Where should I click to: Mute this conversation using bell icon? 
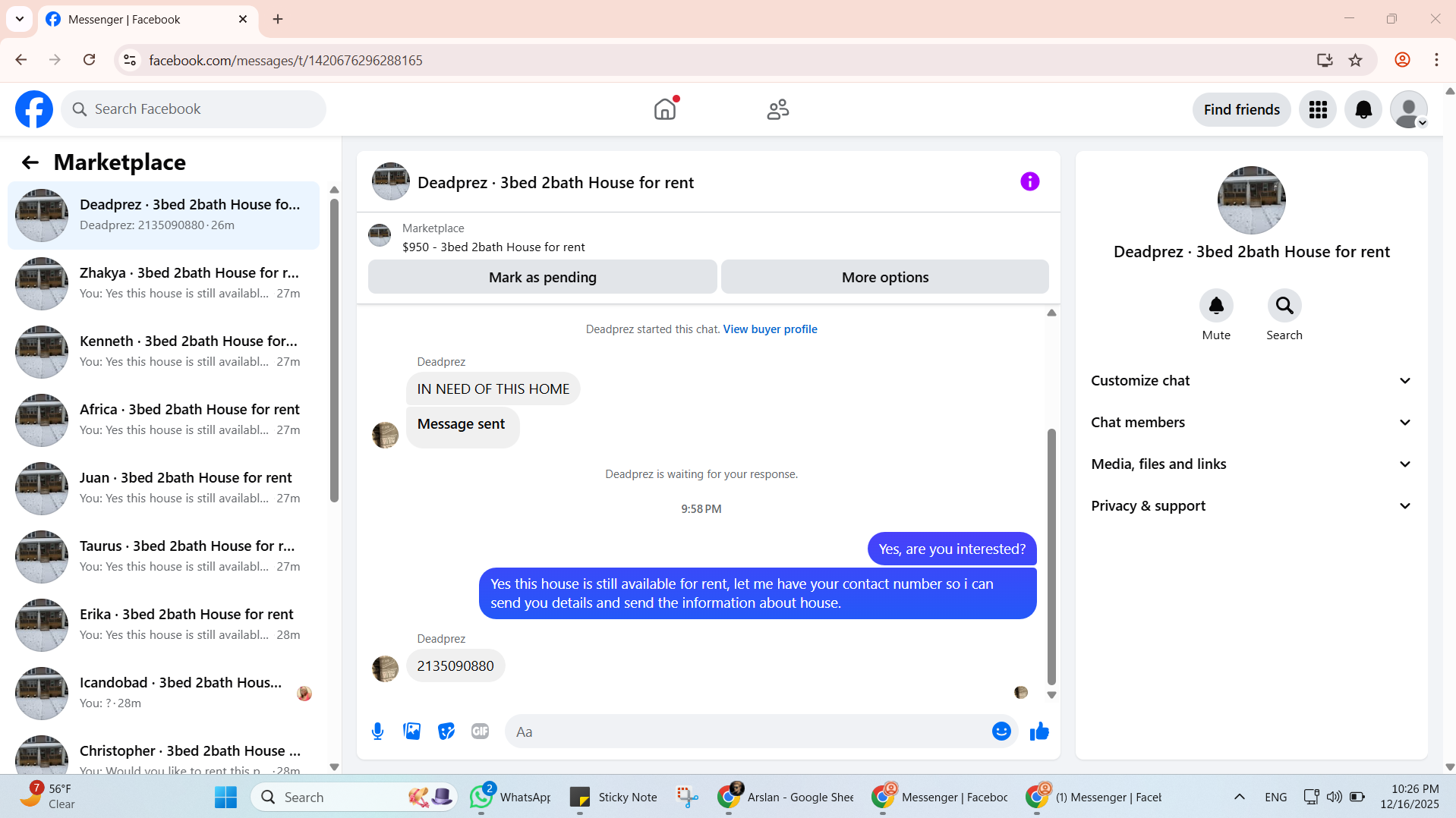1216,305
